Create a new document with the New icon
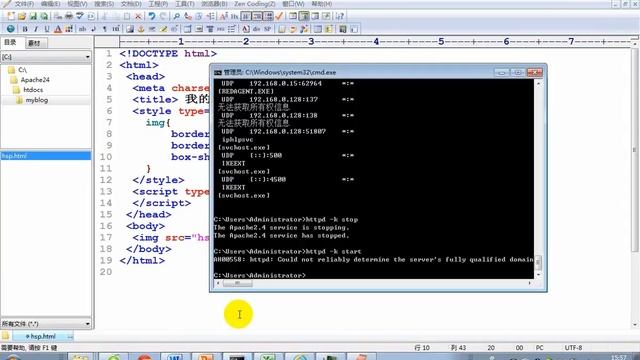Image resolution: width=640 pixels, height=360 pixels. point(11,16)
